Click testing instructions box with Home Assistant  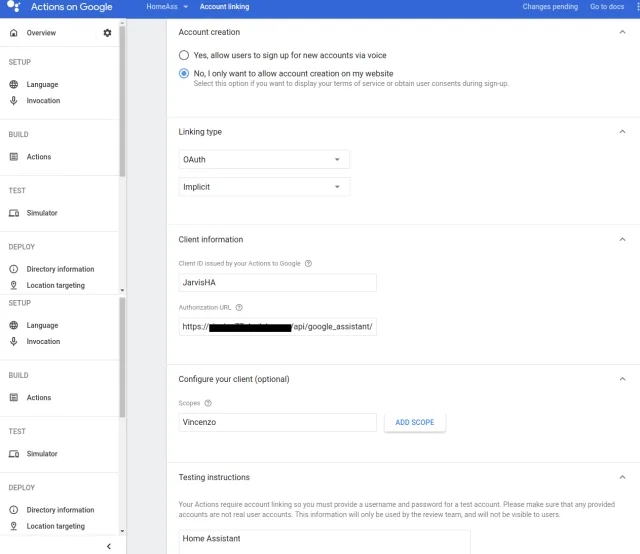click(324, 542)
